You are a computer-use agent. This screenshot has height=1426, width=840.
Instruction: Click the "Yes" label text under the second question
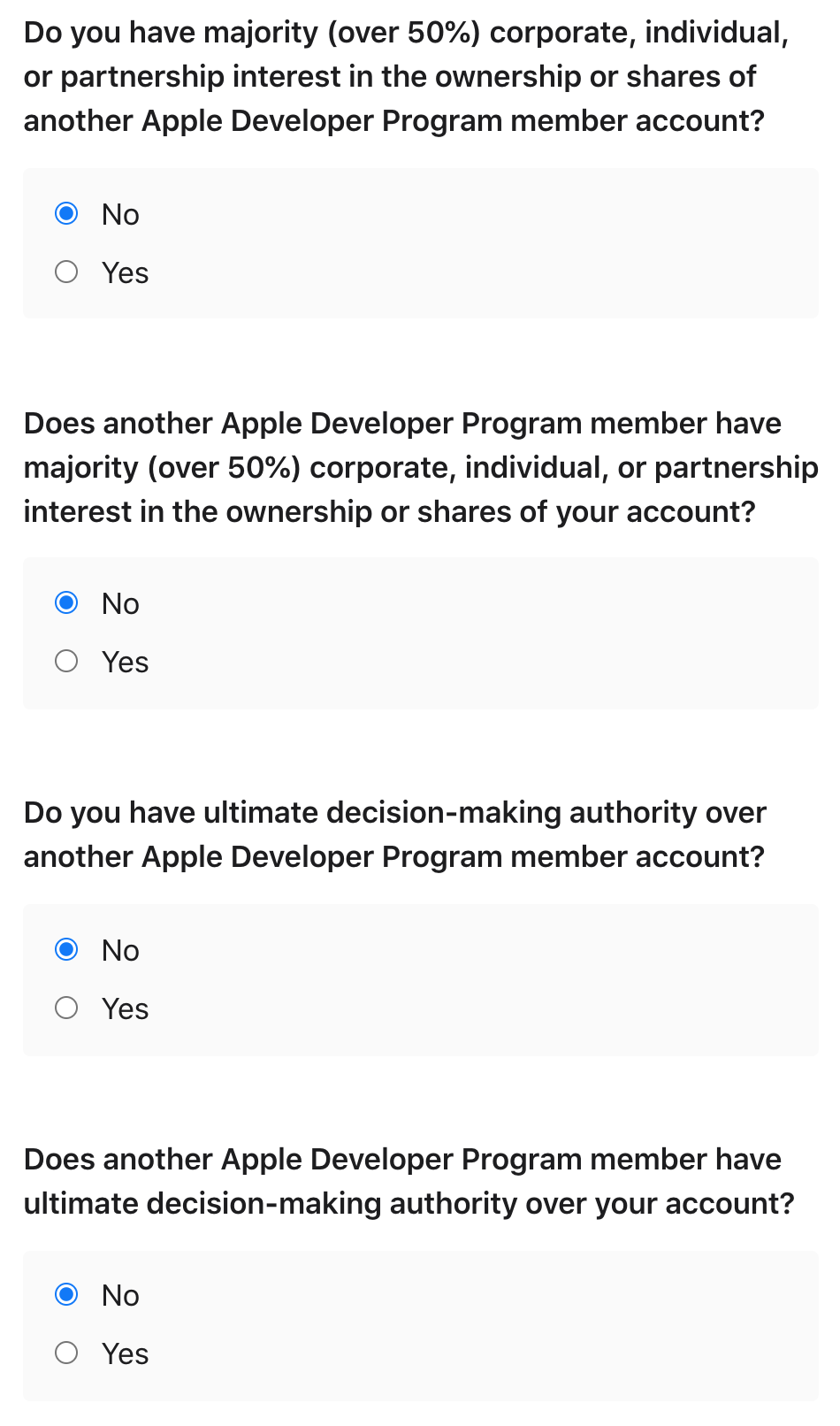pyautogui.click(x=125, y=662)
